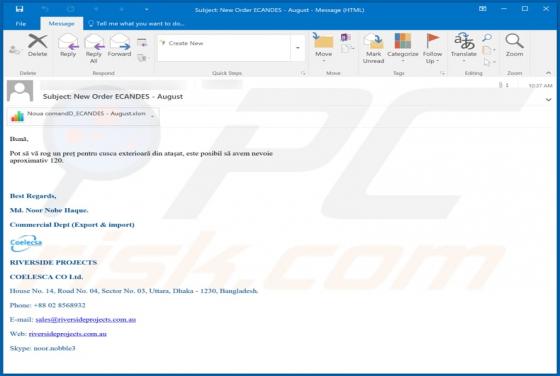Click the Subject: New Order ECANDES line
This screenshot has width=560, height=376.
(113, 96)
